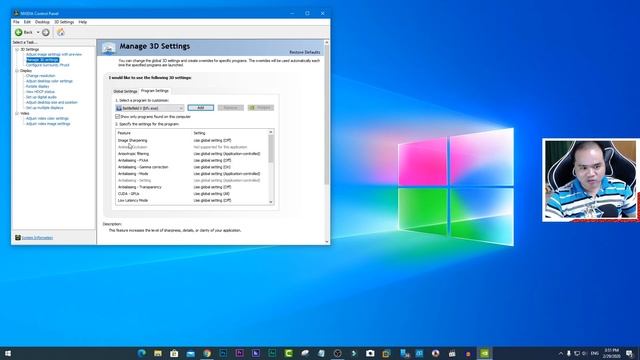Open Camtasia green C icon in taskbar

289,353
